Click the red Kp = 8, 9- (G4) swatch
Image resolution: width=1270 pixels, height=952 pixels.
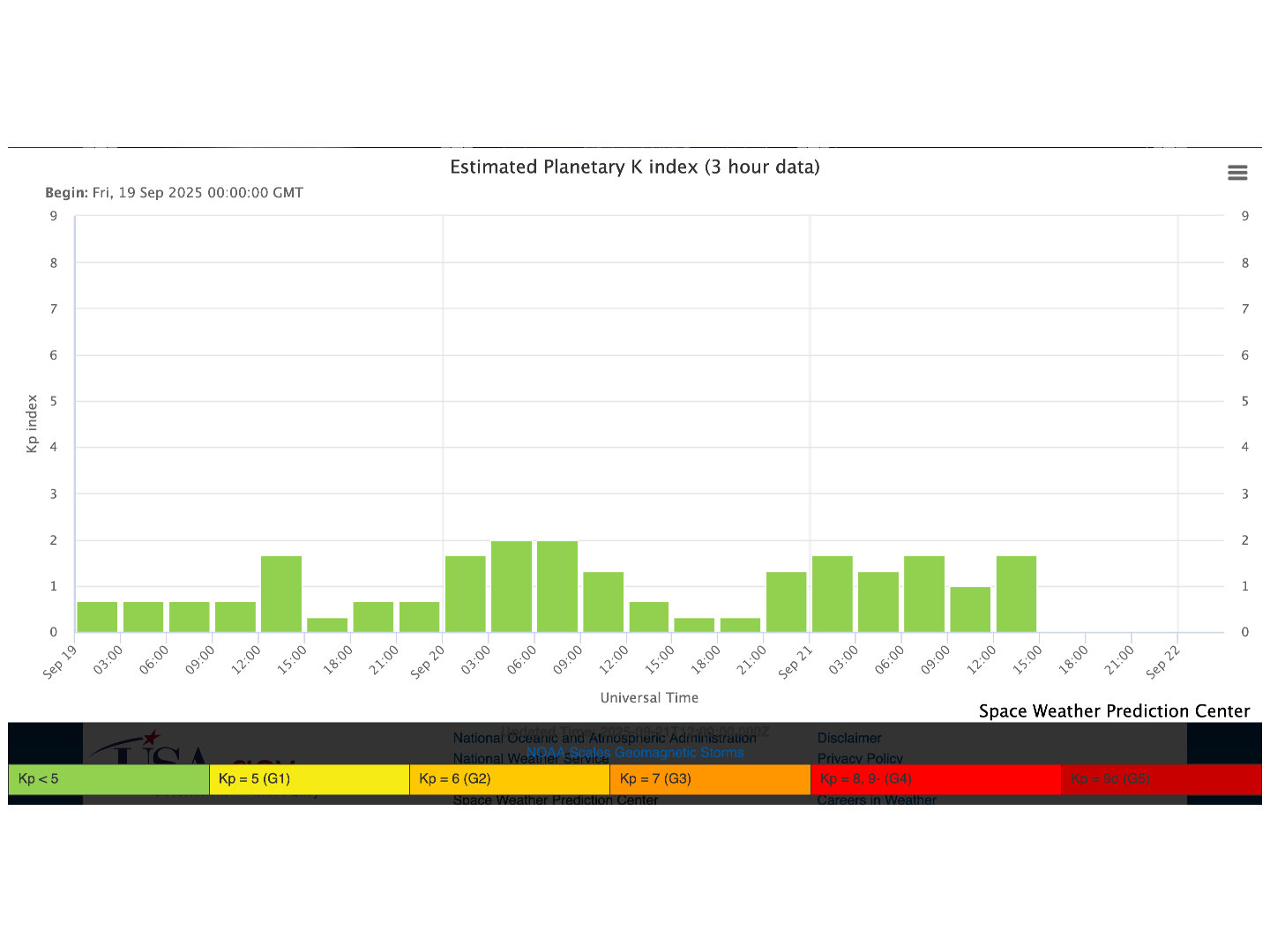pos(935,779)
